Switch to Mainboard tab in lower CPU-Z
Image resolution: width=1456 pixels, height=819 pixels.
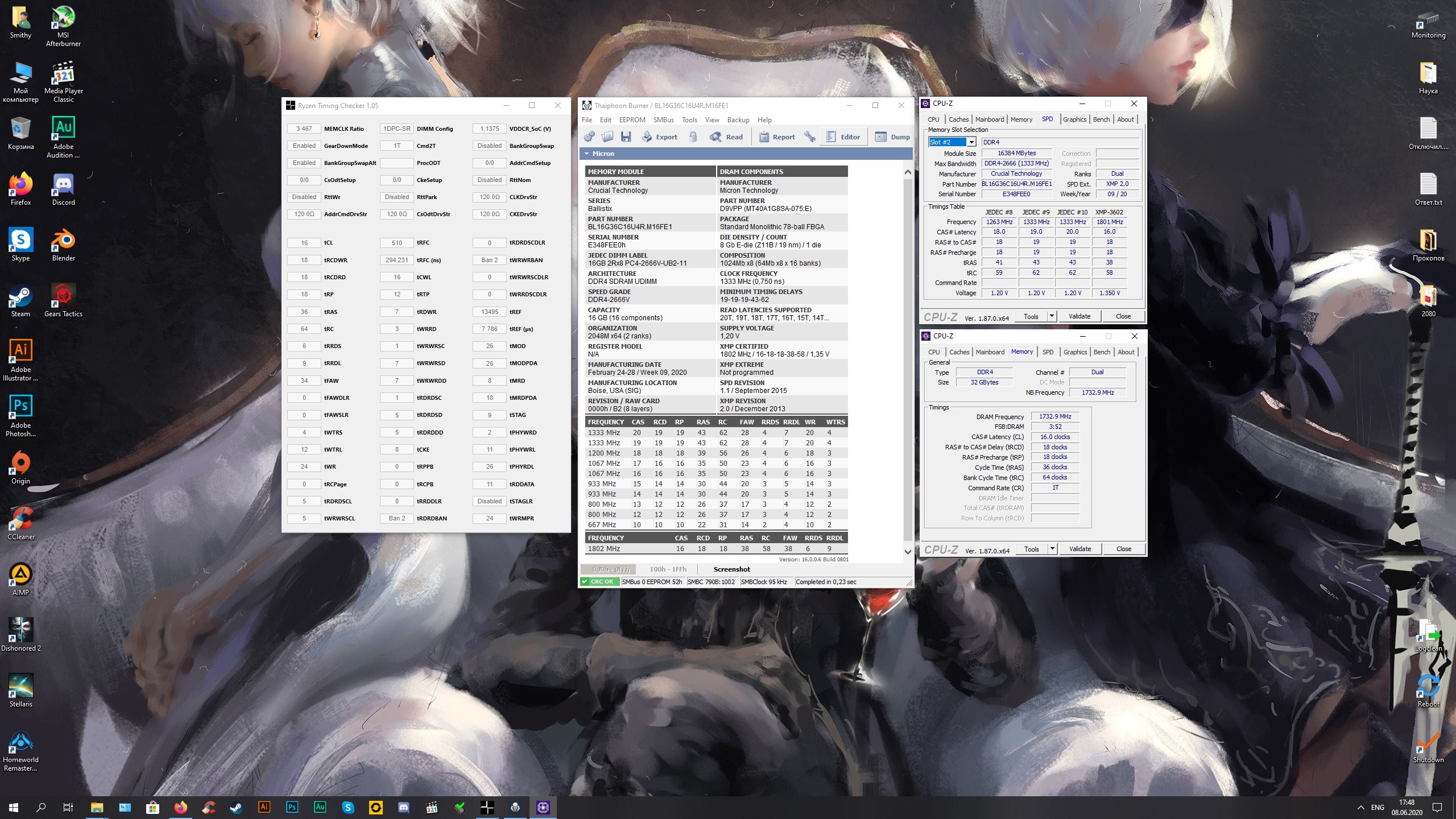(x=990, y=352)
